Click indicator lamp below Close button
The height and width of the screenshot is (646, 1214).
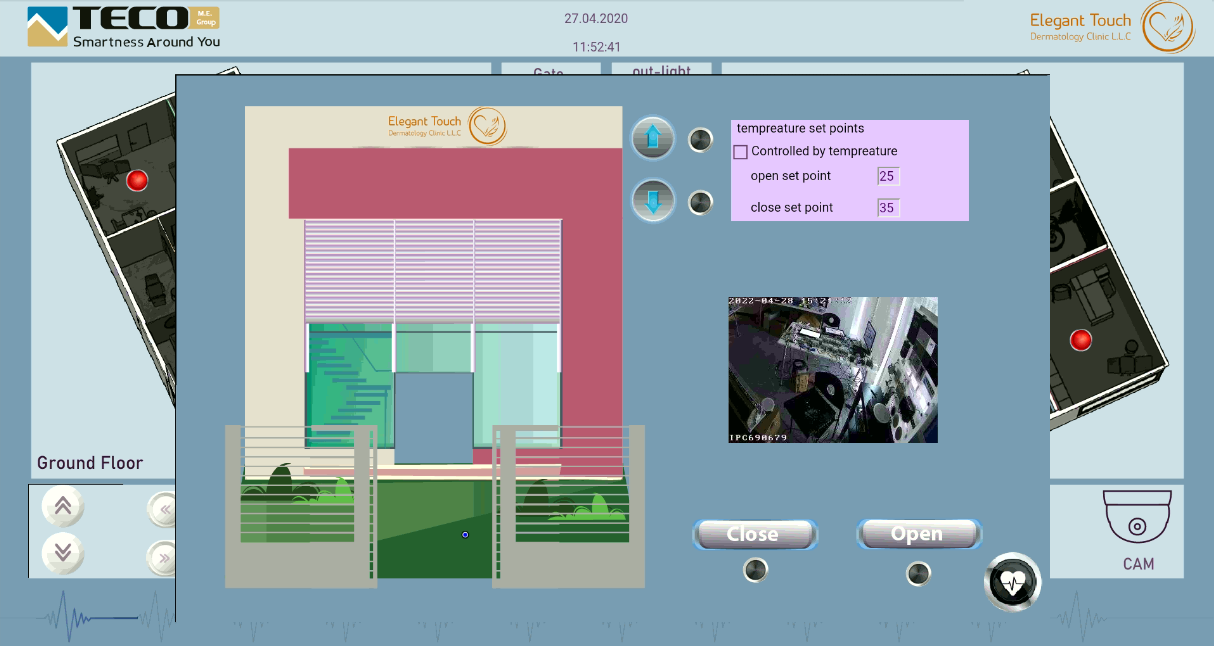pos(756,570)
